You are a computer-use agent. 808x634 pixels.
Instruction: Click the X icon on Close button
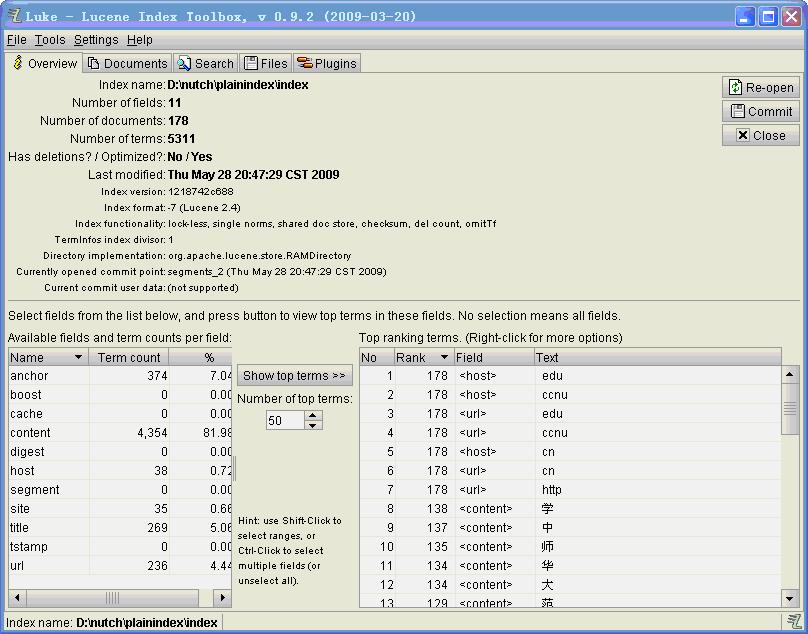[743, 135]
